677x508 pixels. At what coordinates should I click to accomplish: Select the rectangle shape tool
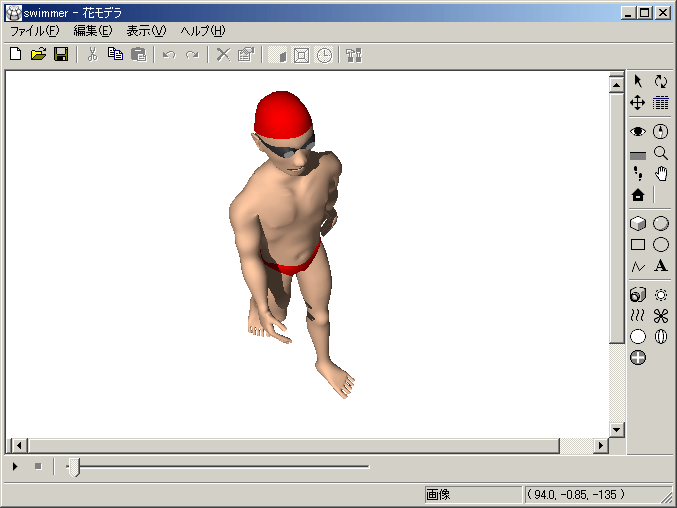click(x=638, y=245)
